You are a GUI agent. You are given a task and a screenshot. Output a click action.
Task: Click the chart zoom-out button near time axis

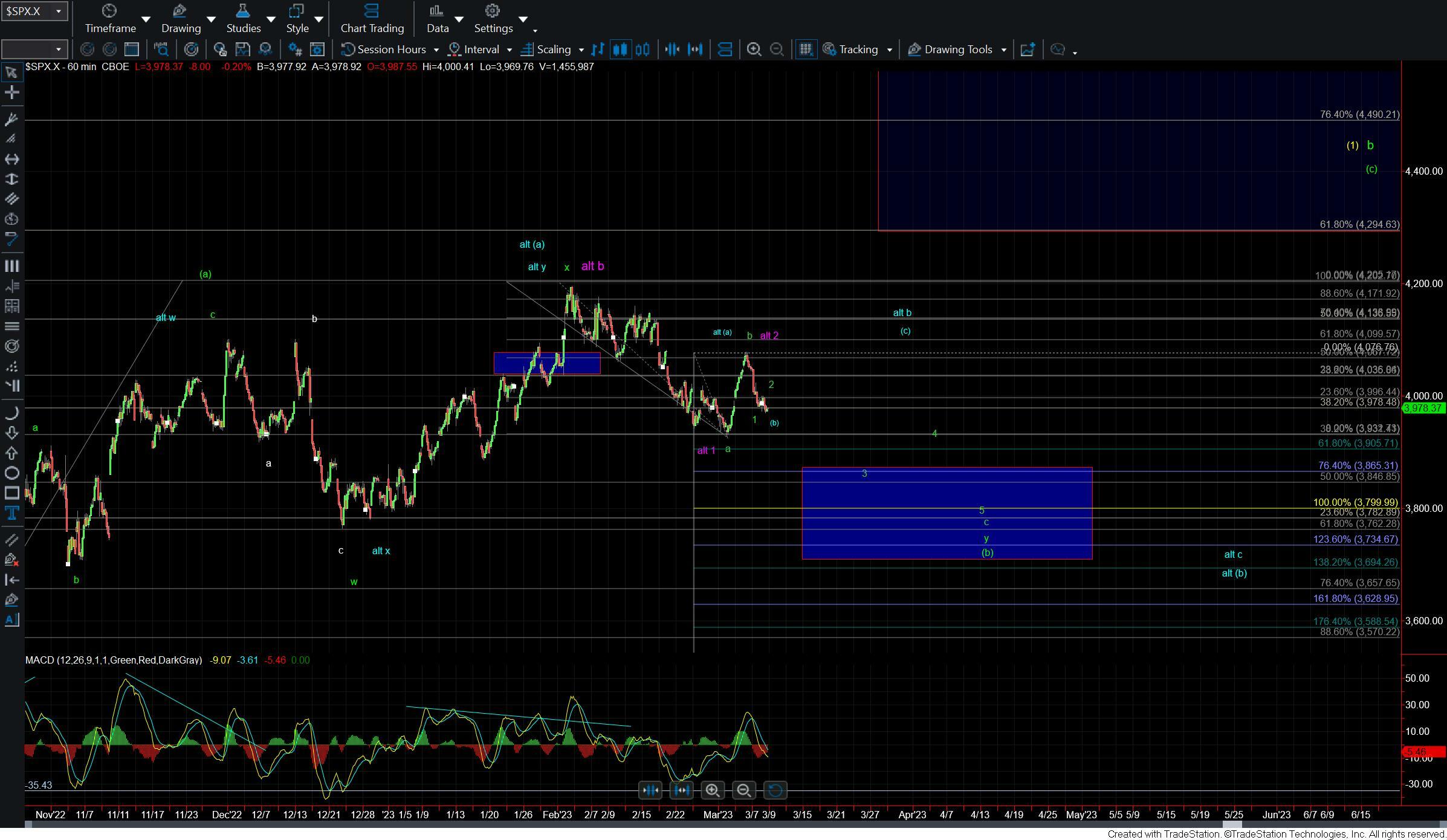(744, 790)
